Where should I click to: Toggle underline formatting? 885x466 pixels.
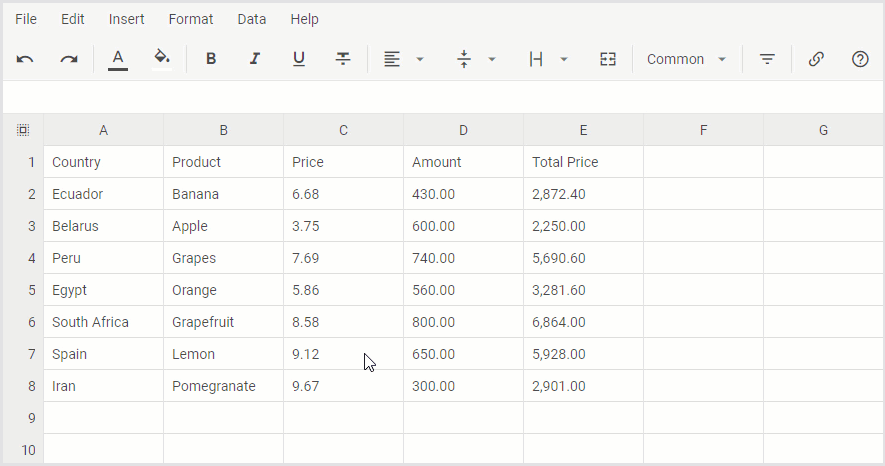(x=299, y=59)
